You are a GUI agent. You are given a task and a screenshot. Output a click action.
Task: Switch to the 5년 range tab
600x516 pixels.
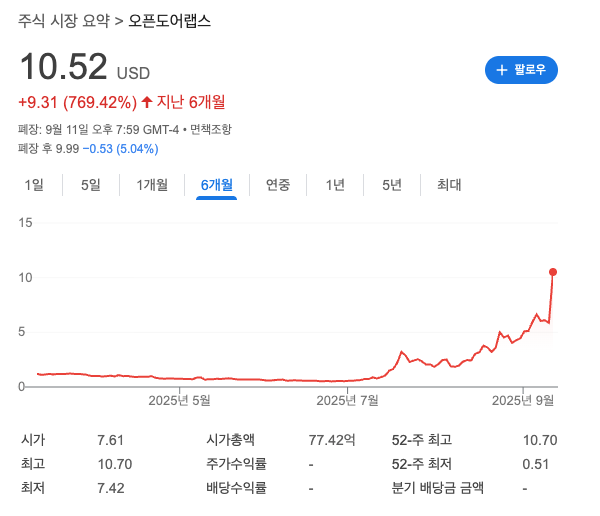(392, 185)
